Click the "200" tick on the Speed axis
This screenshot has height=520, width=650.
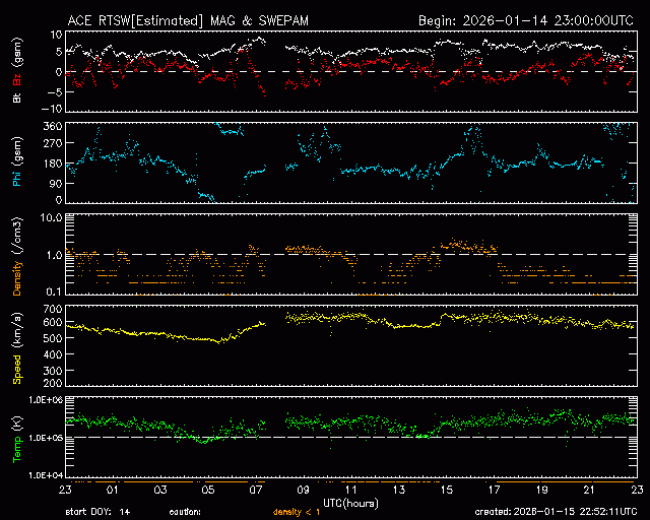tap(53, 383)
